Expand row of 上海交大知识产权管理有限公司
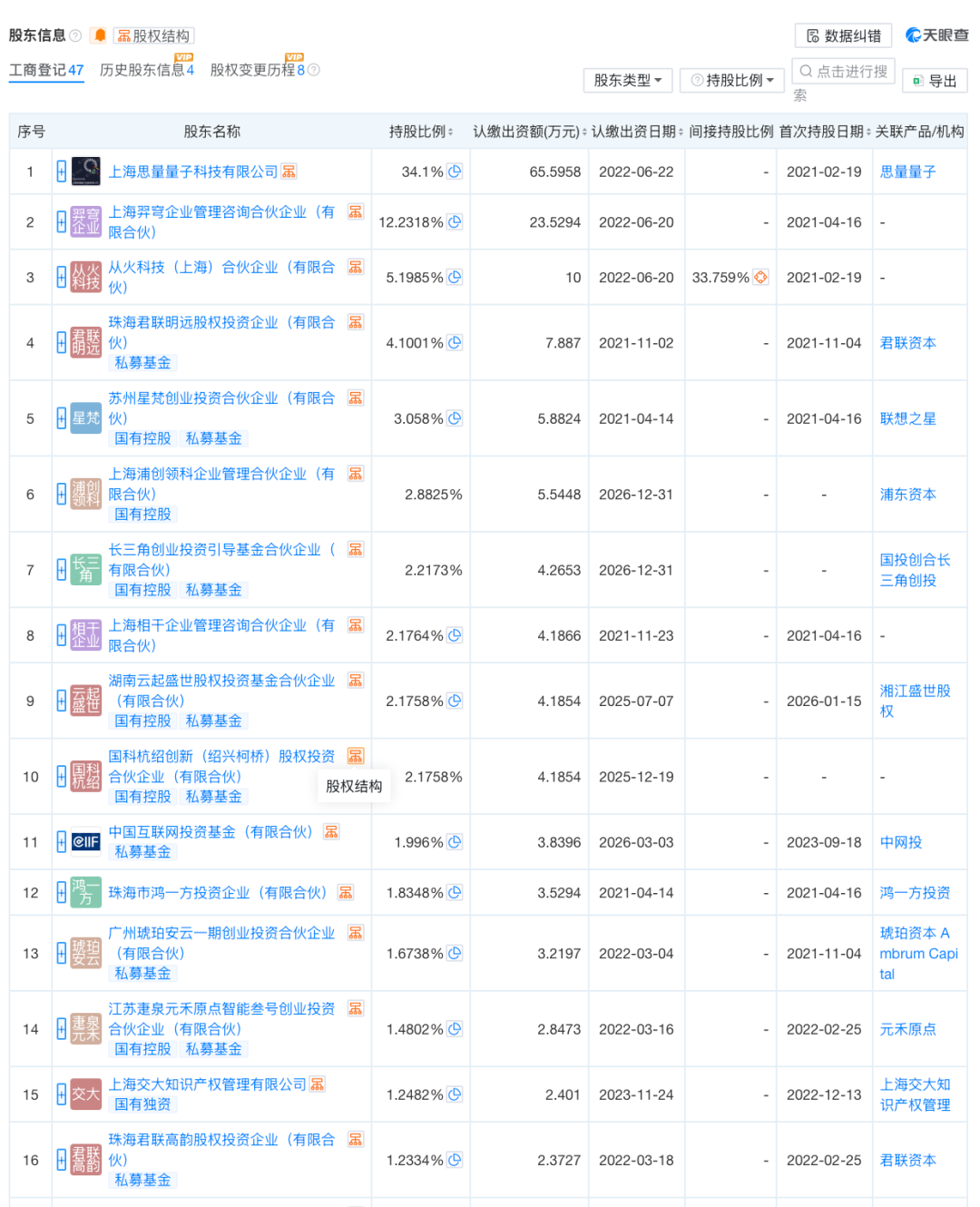This screenshot has width=980, height=1207. point(61,1094)
